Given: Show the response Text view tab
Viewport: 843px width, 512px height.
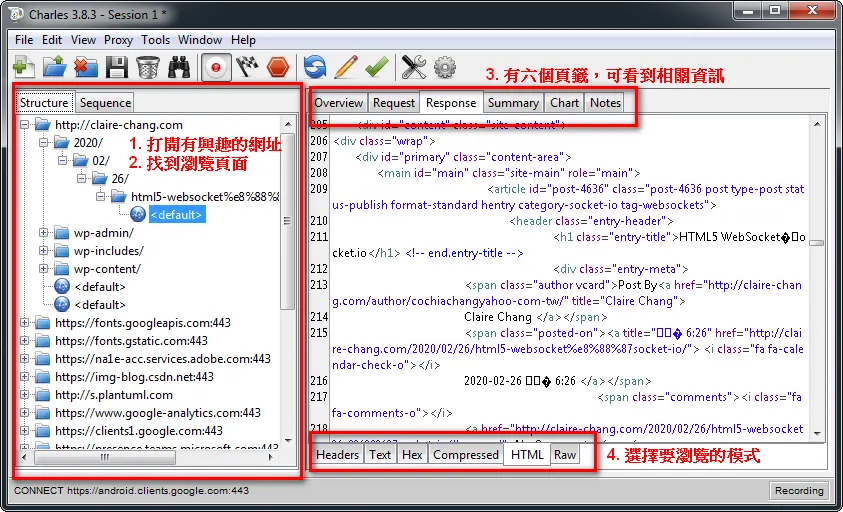Looking at the screenshot, I should tap(380, 454).
